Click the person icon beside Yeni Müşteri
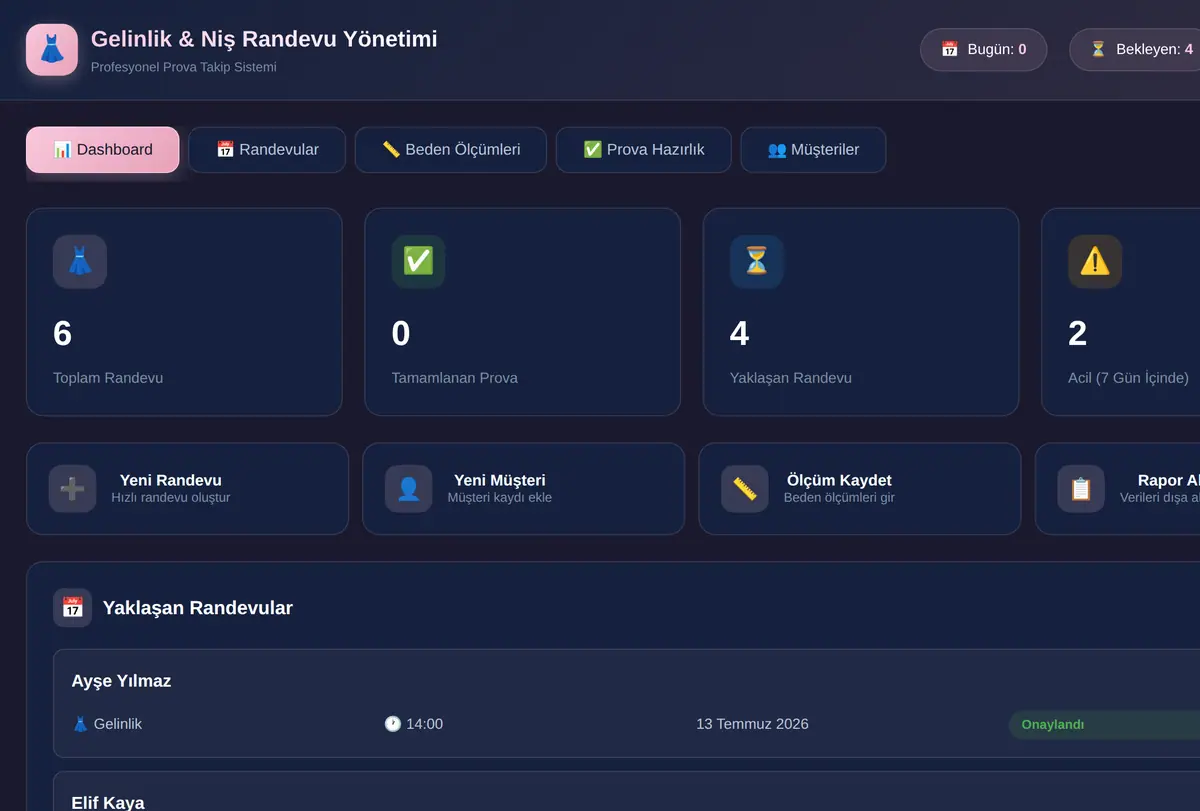 tap(409, 489)
